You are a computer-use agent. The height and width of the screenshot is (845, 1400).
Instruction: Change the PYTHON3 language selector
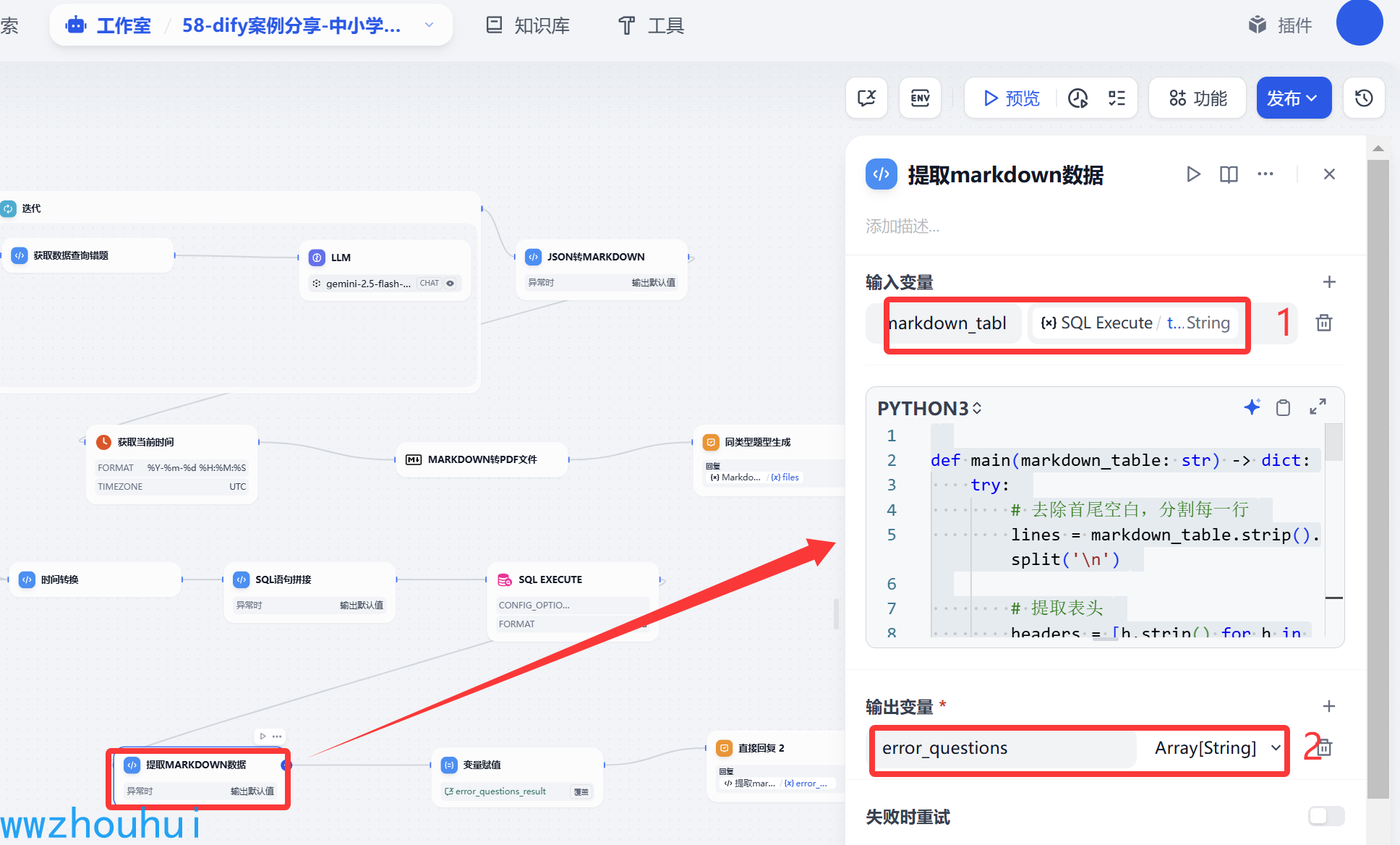[929, 408]
